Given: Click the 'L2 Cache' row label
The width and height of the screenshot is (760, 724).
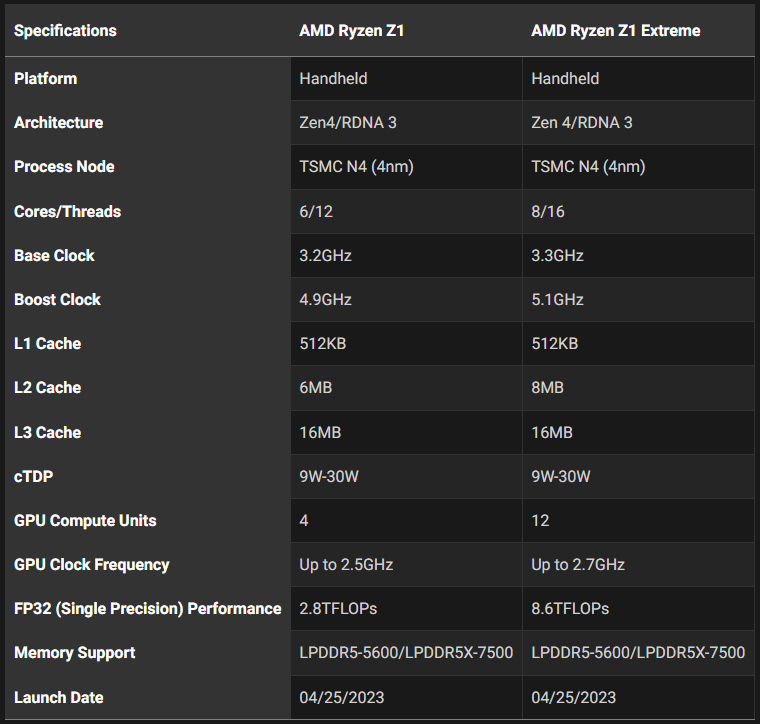Looking at the screenshot, I should pyautogui.click(x=48, y=388).
